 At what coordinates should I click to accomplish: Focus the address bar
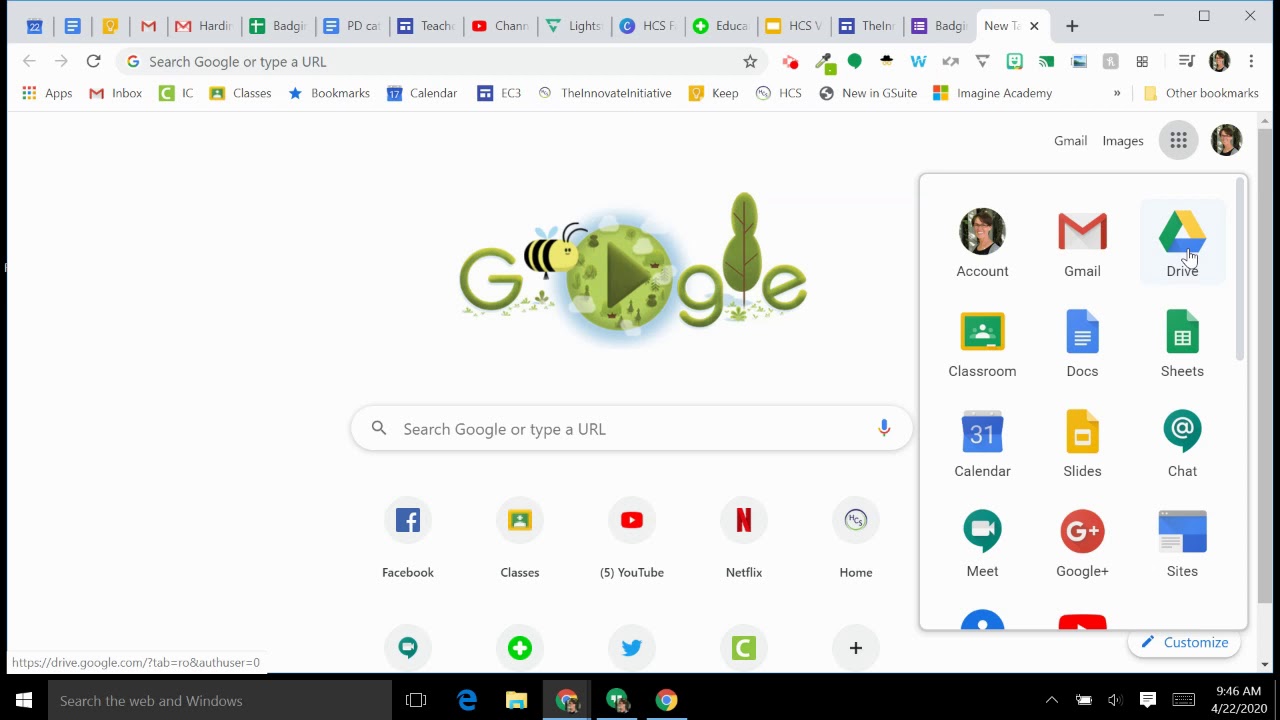(440, 62)
